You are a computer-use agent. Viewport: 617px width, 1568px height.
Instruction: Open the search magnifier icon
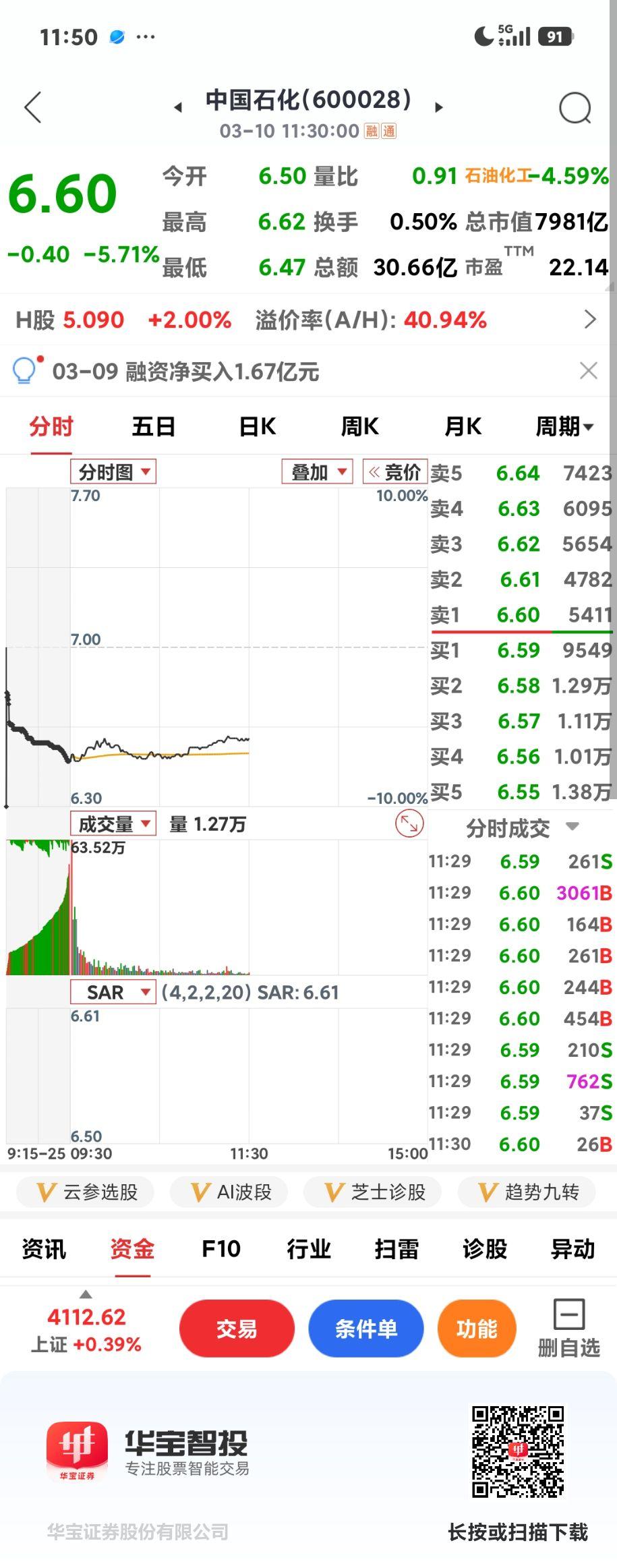tap(575, 107)
